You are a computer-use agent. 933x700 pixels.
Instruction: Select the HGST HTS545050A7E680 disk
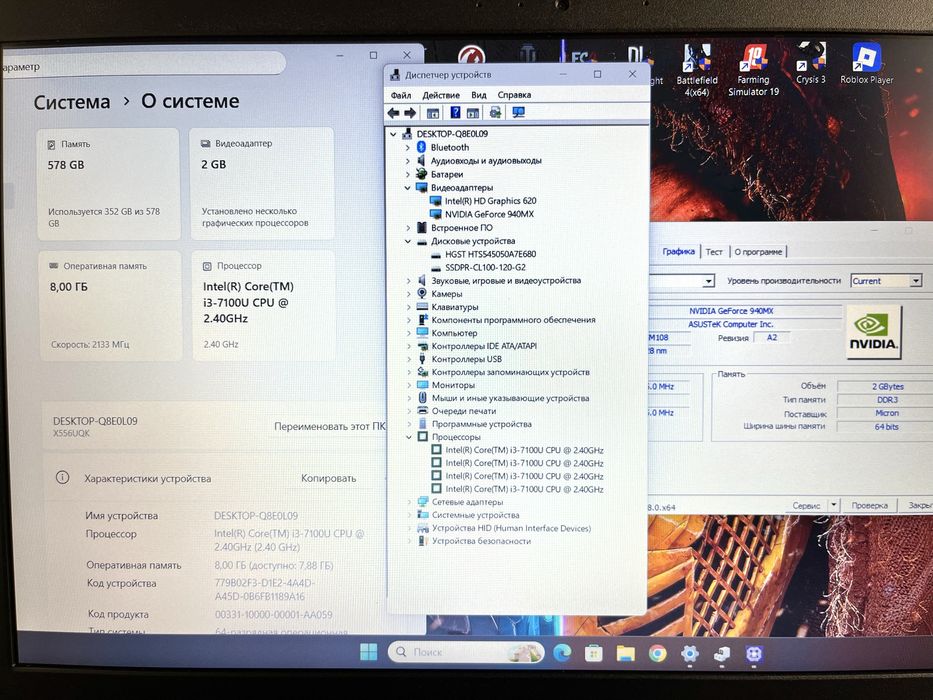click(490, 254)
